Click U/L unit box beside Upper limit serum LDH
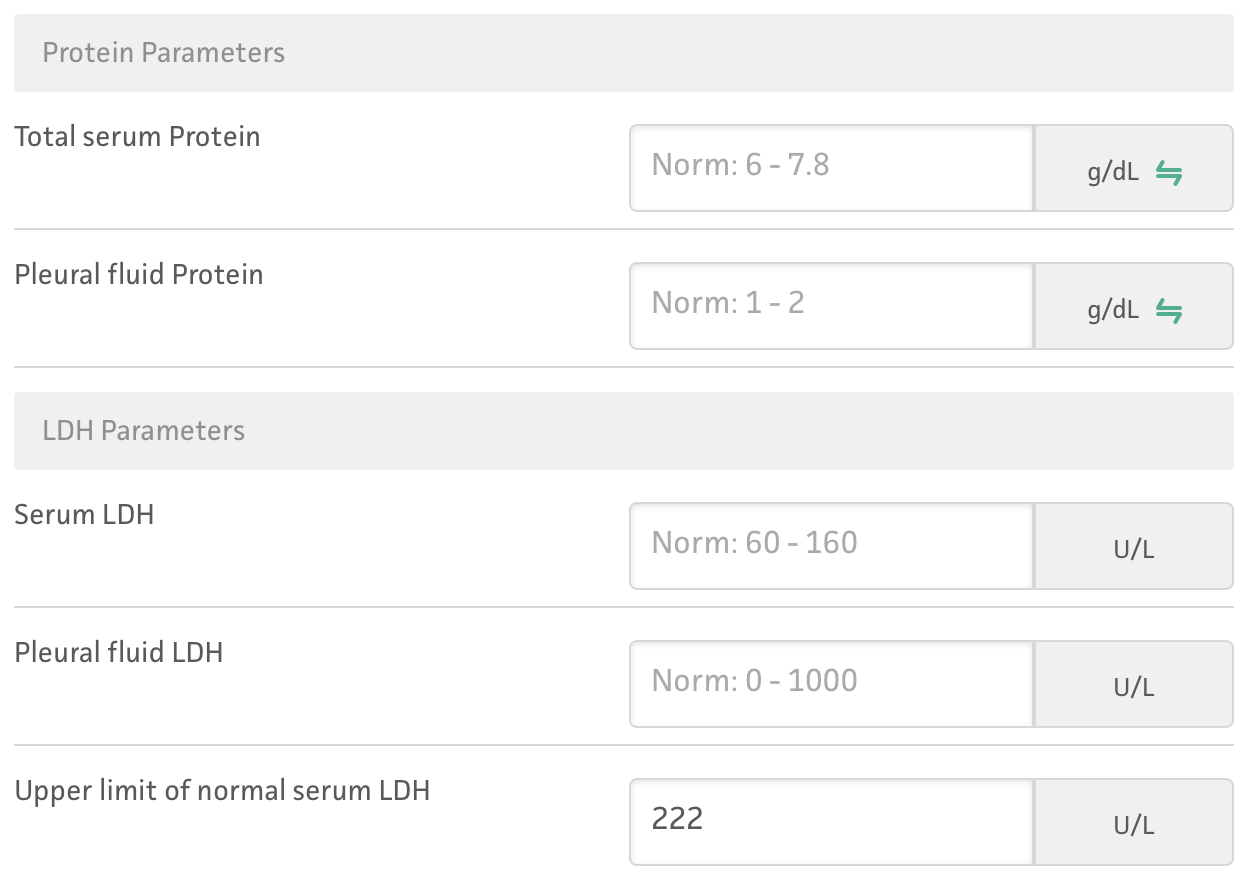 coord(1133,825)
